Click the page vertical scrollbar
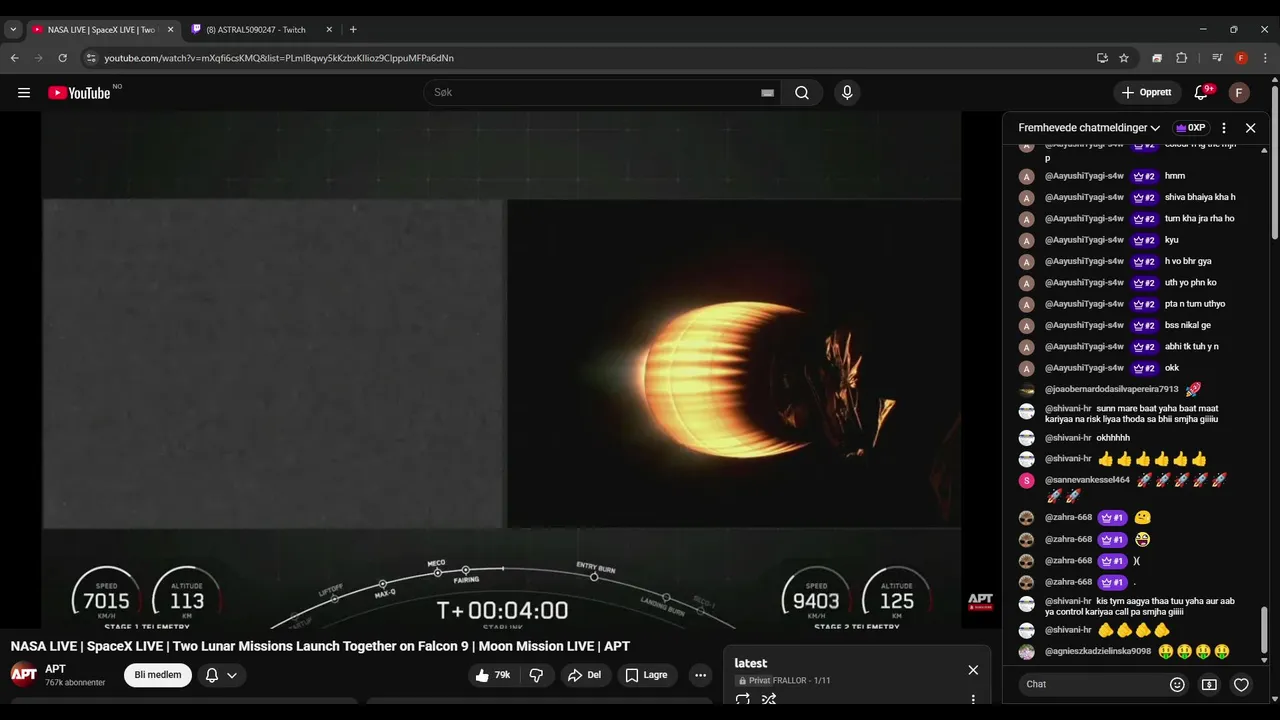This screenshot has height=720, width=1280. [x=1275, y=165]
